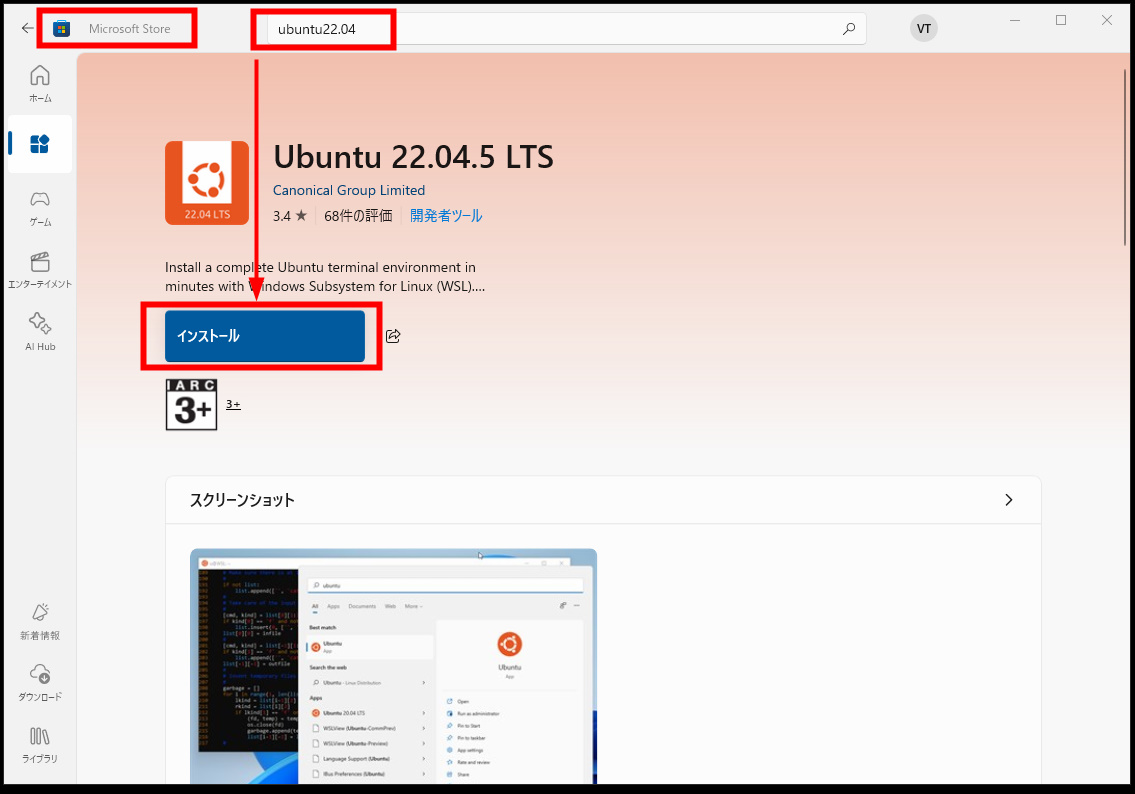Screen dimensions: 1135x794
Task: Click the 3+ age rating link
Action: (233, 405)
